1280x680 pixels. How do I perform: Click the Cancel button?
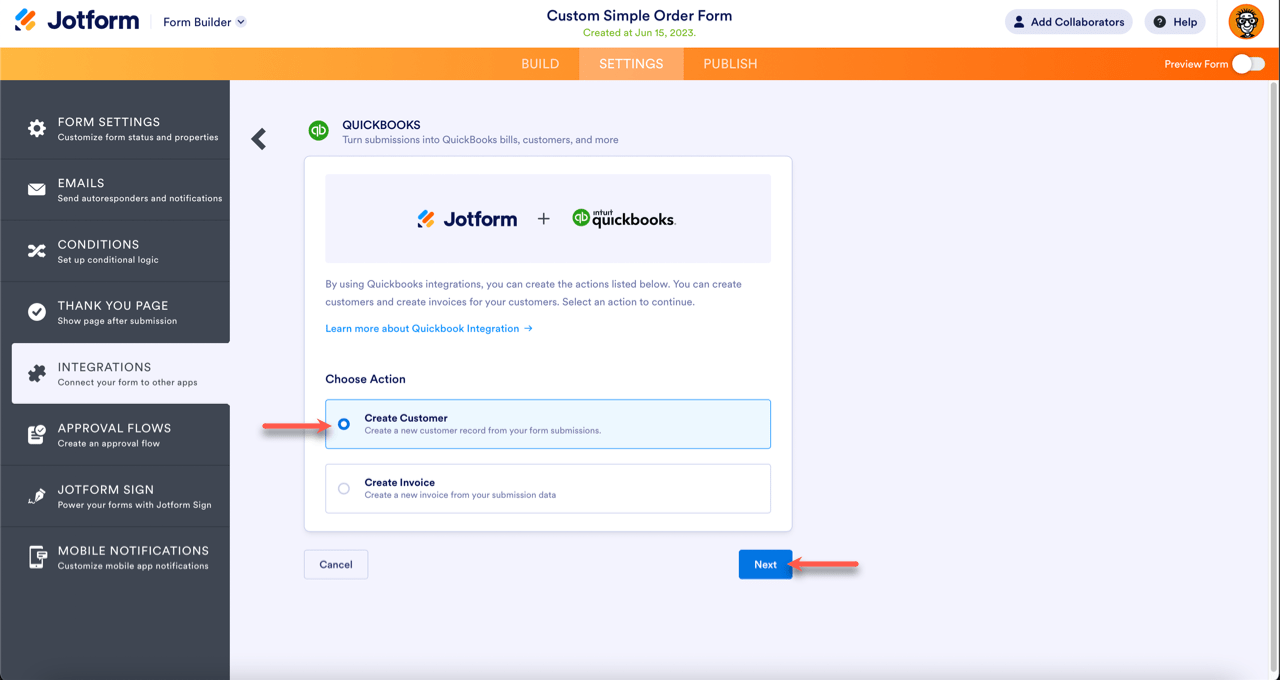pyautogui.click(x=336, y=565)
